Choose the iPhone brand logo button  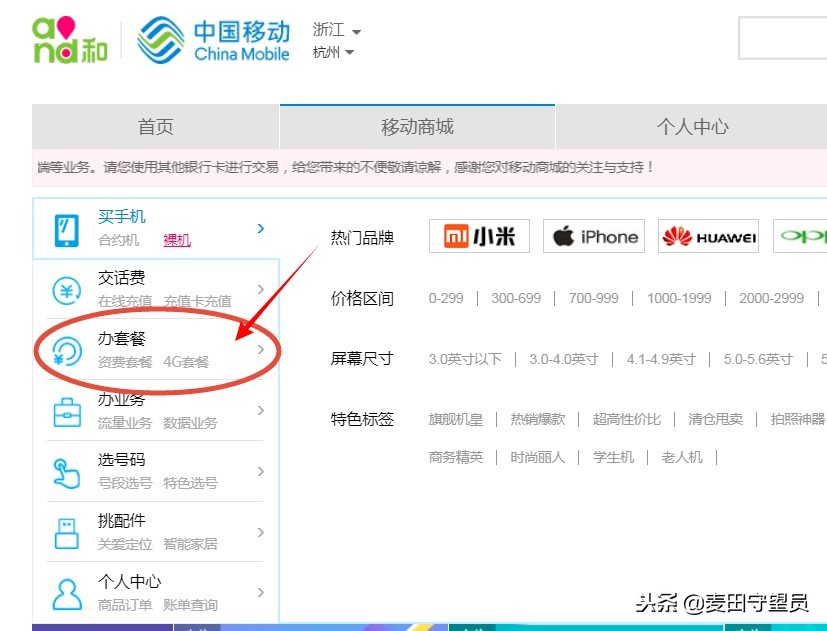point(594,236)
